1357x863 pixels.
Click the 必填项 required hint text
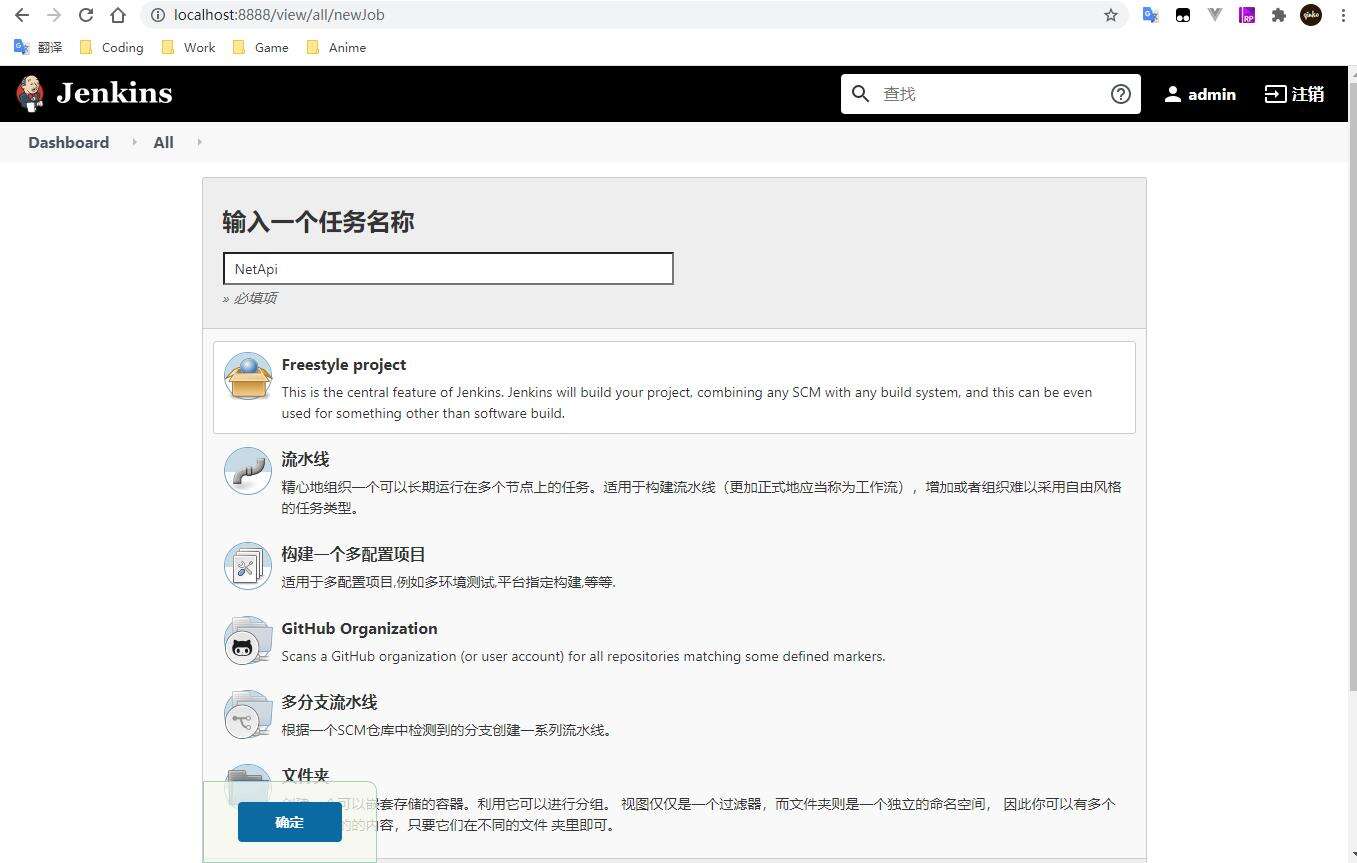[x=250, y=298]
